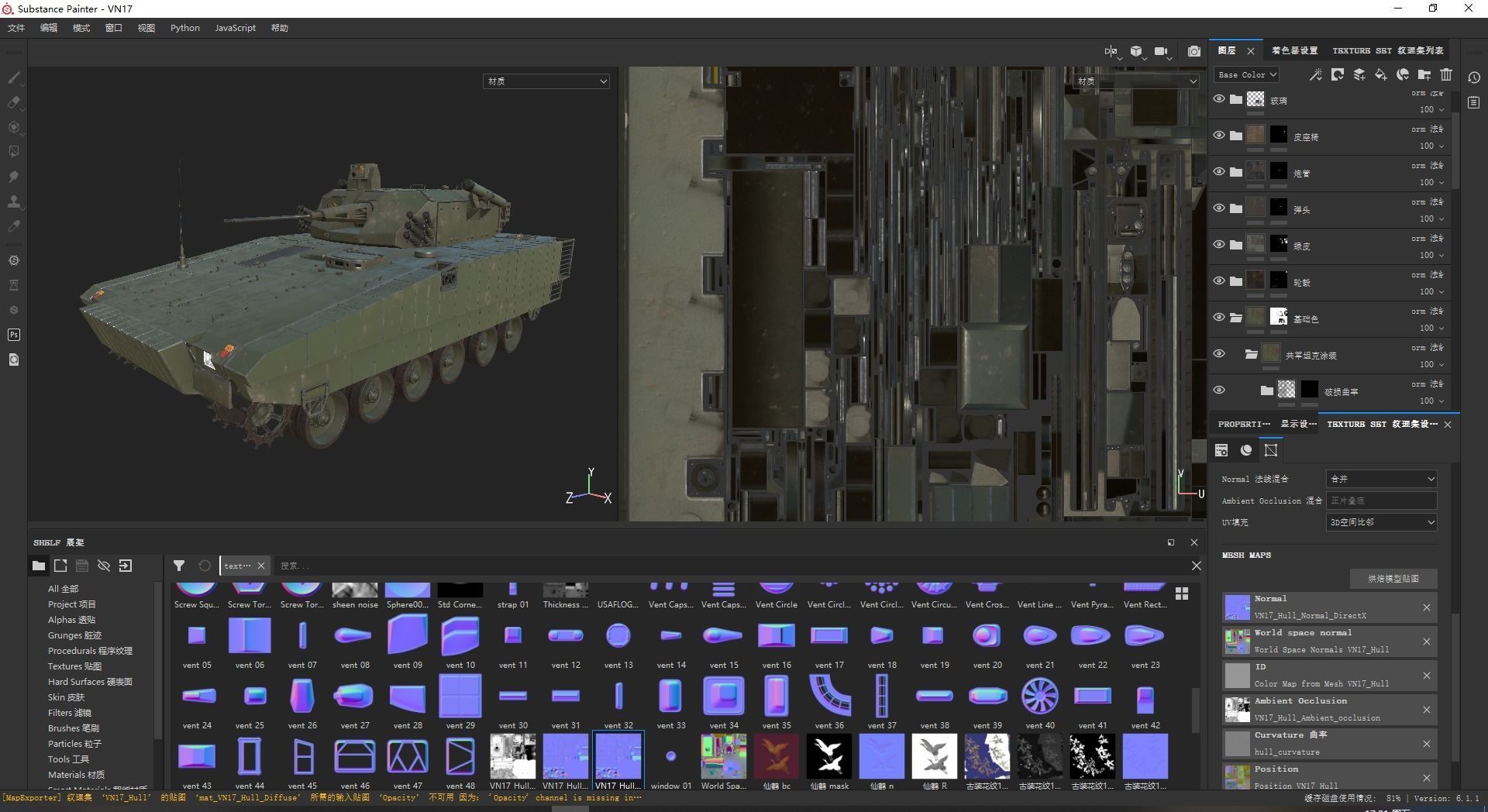This screenshot has width=1488, height=812.
Task: Hide the 绿皮 layer folder
Action: point(1219,245)
